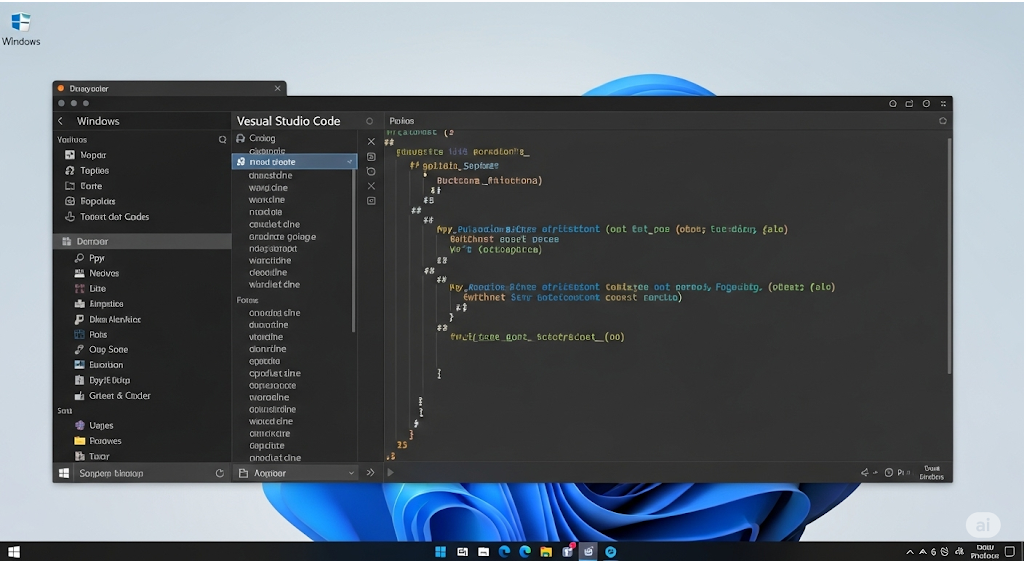Click the run triangle icon at bottom of editor
The height and width of the screenshot is (562, 1026).
[x=390, y=473]
